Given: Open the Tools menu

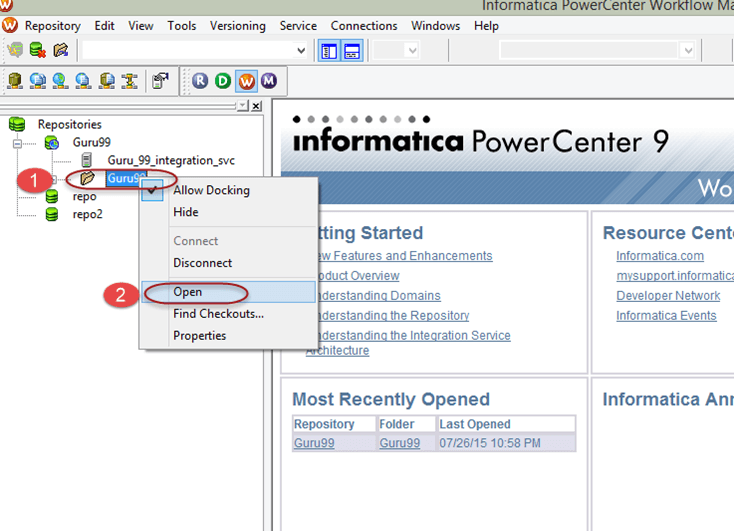Looking at the screenshot, I should pos(182,26).
